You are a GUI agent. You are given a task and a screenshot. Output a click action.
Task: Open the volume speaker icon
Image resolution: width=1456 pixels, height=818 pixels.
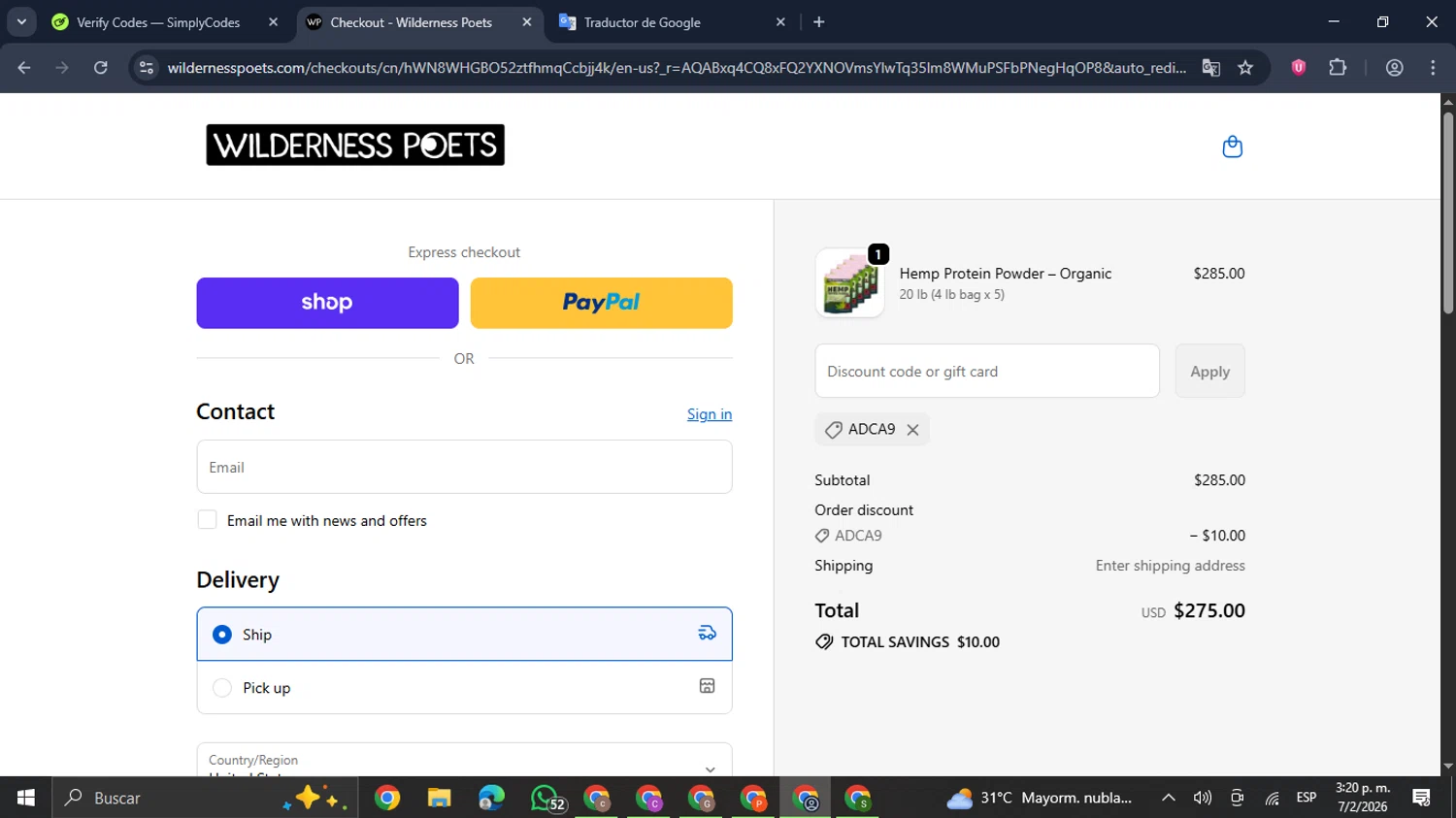pos(1203,798)
